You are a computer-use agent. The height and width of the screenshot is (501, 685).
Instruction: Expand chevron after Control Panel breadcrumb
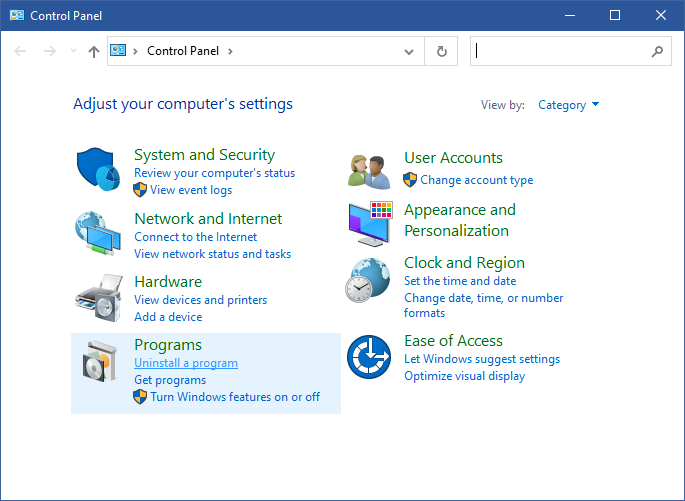(x=230, y=52)
